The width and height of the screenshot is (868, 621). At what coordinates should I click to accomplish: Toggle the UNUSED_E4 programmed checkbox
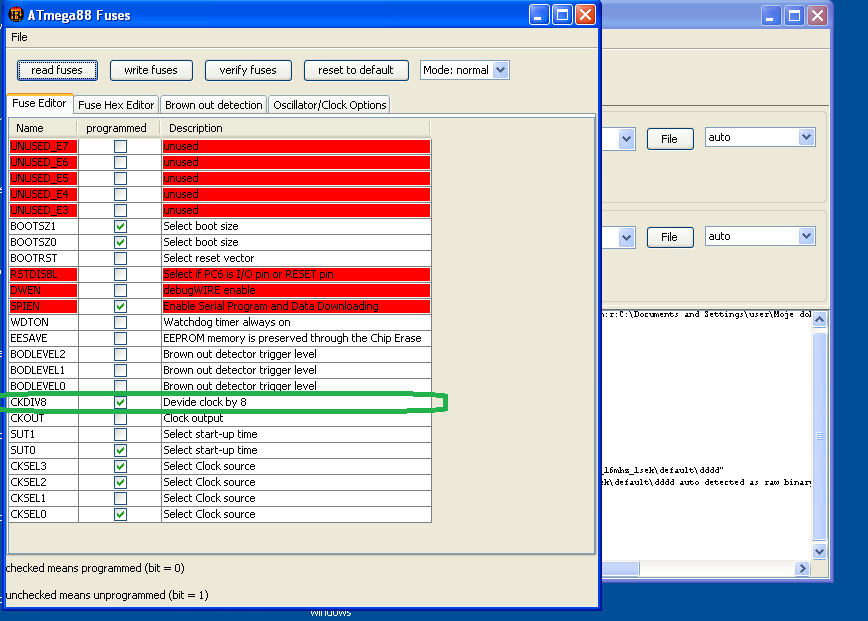(120, 194)
